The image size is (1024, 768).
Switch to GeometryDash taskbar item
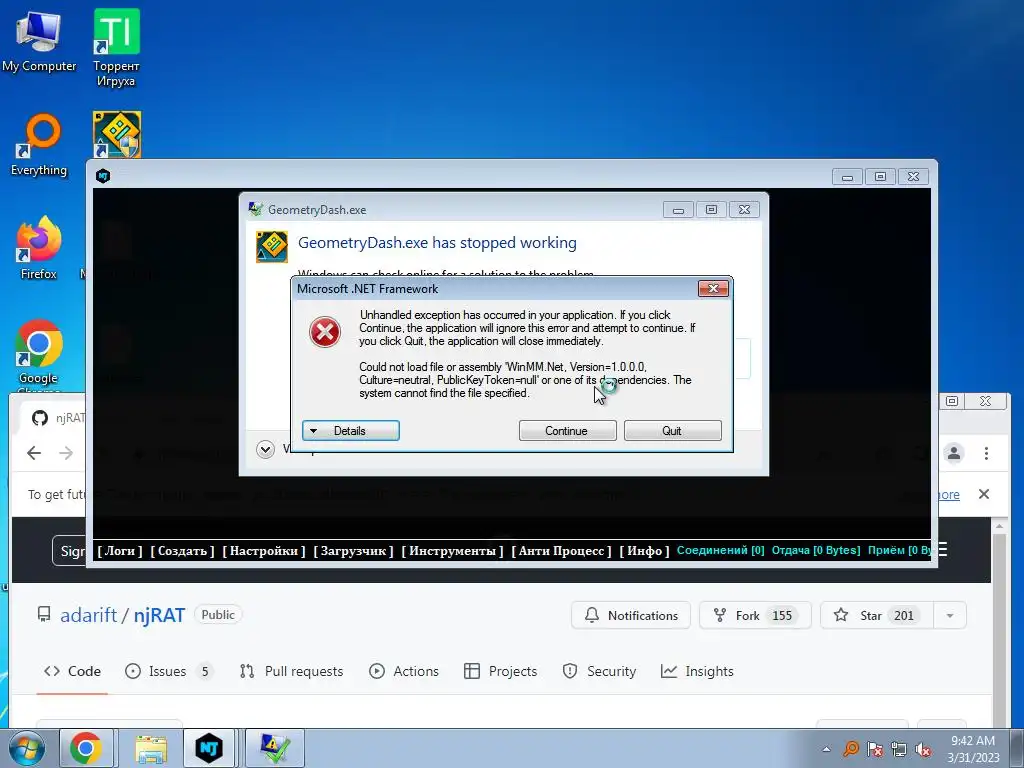(274, 748)
